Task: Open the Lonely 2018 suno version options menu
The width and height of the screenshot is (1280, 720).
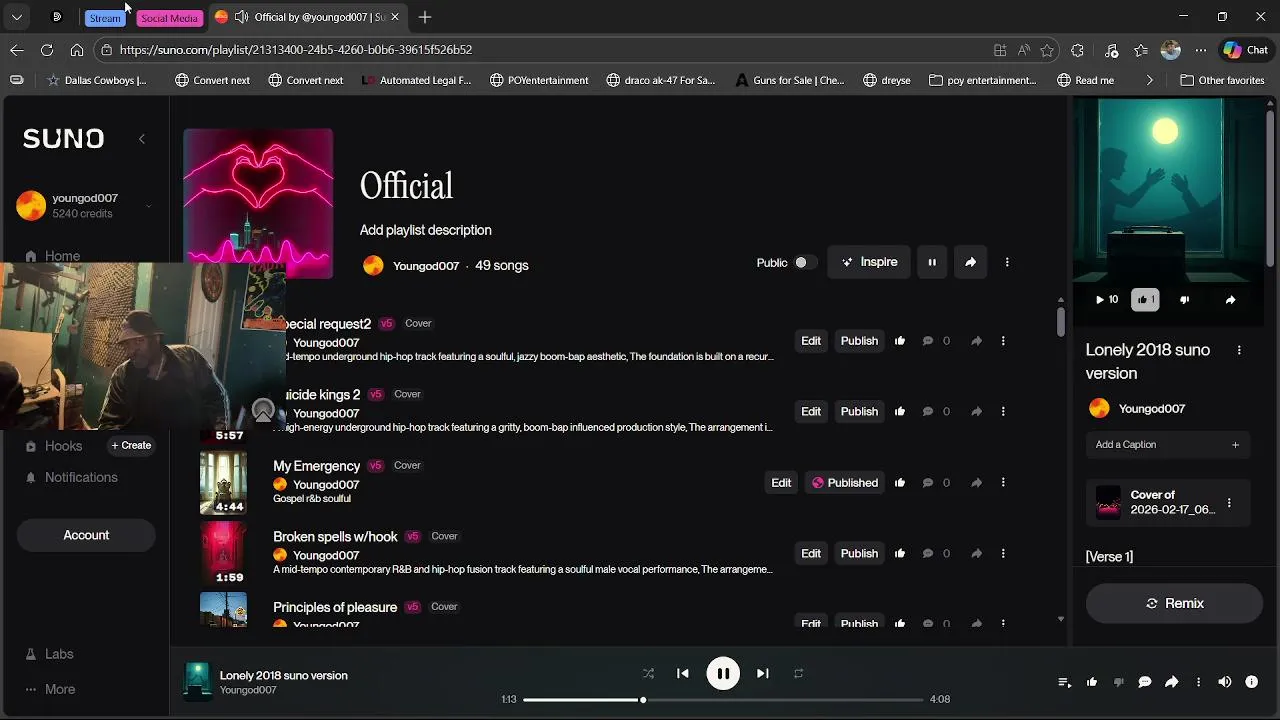Action: (x=1239, y=350)
